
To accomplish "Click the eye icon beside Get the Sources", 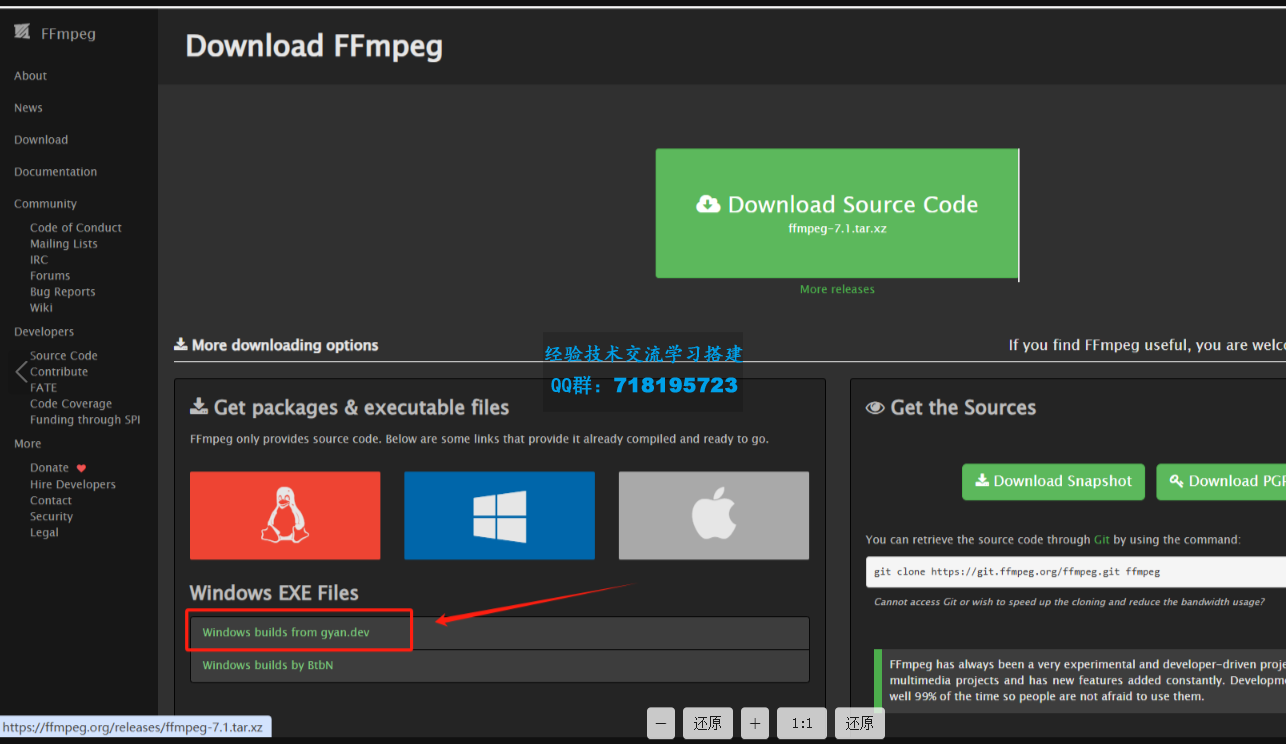I will point(874,407).
